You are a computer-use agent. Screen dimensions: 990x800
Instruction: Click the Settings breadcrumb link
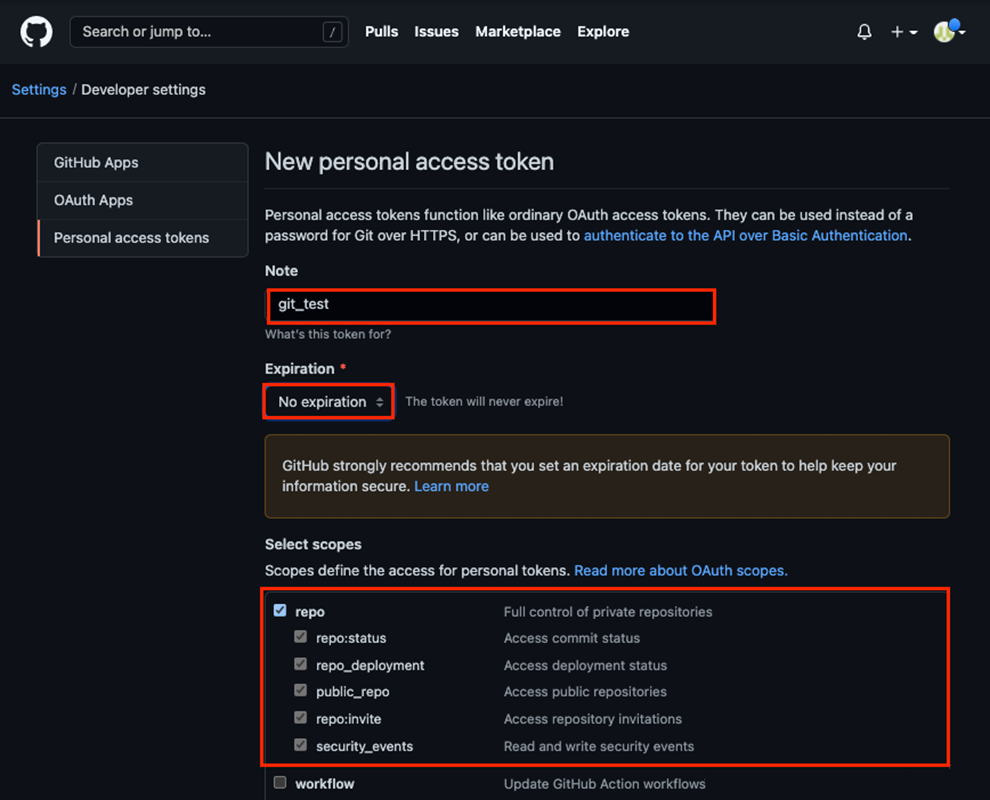(x=39, y=90)
